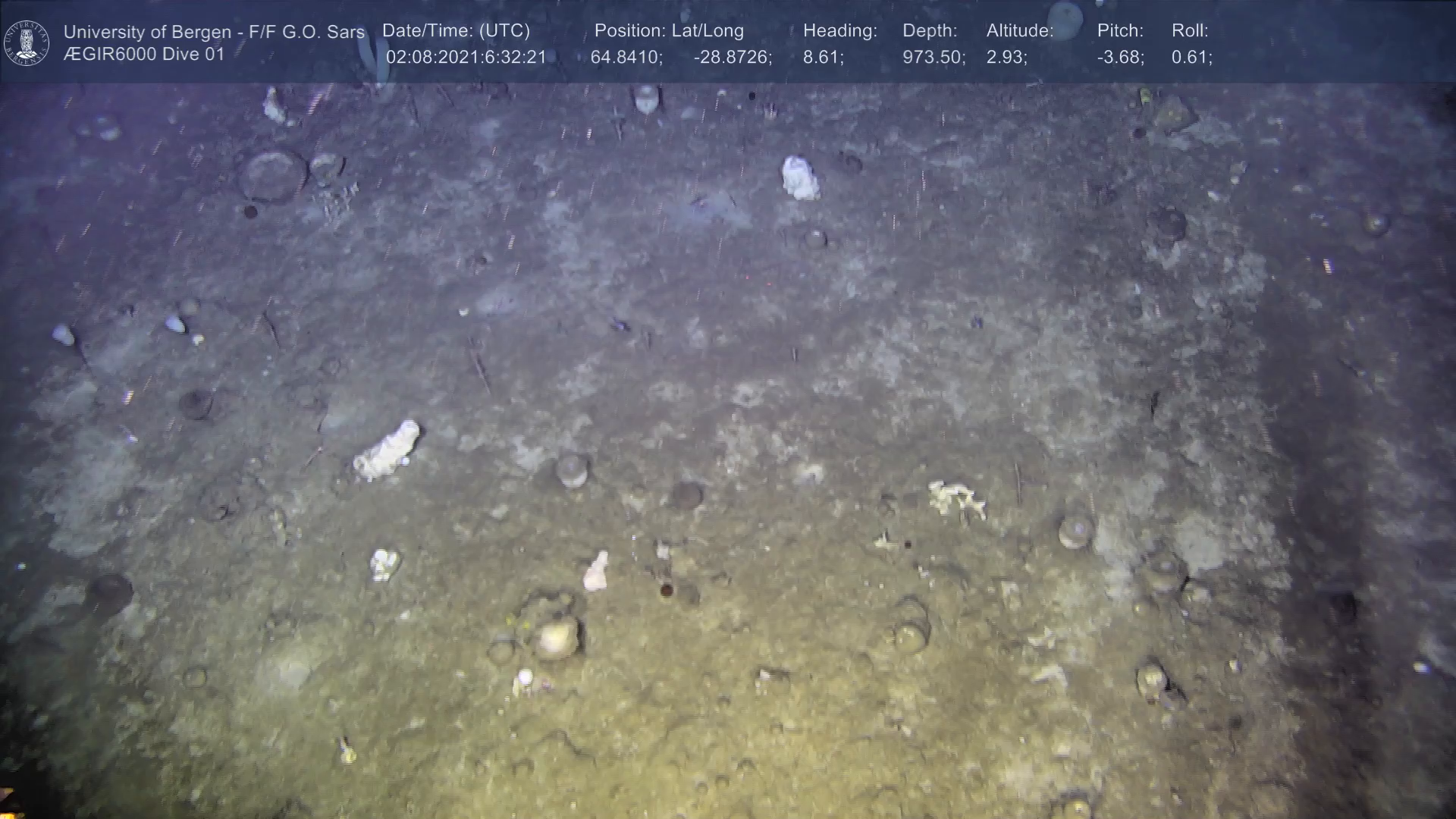Select the pitch value -3.68
The width and height of the screenshot is (1456, 819).
1120,58
